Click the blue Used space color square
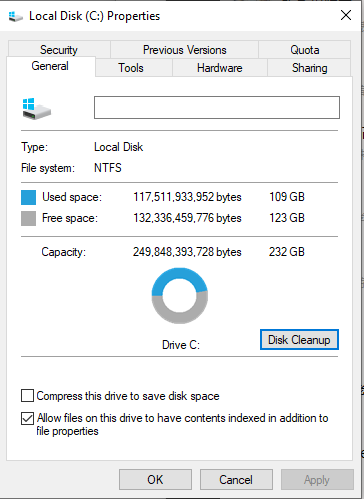 tap(28, 197)
